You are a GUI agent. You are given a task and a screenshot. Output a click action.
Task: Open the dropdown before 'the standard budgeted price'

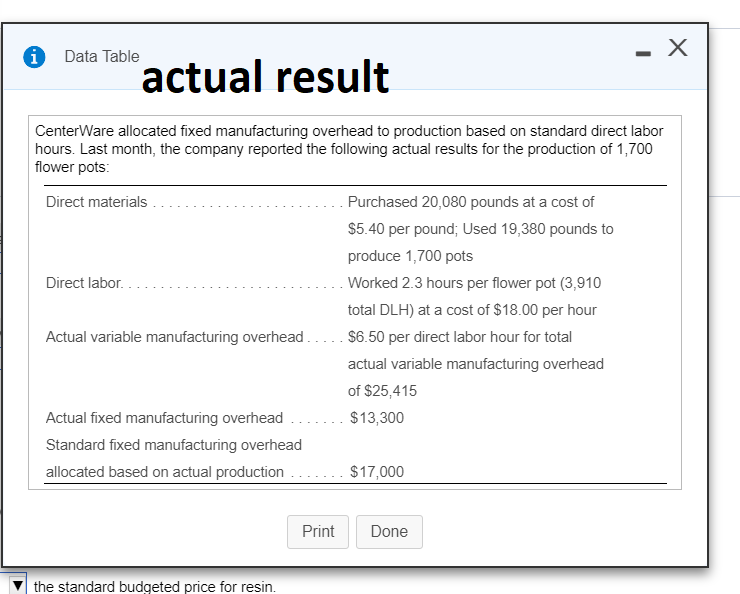point(18,585)
